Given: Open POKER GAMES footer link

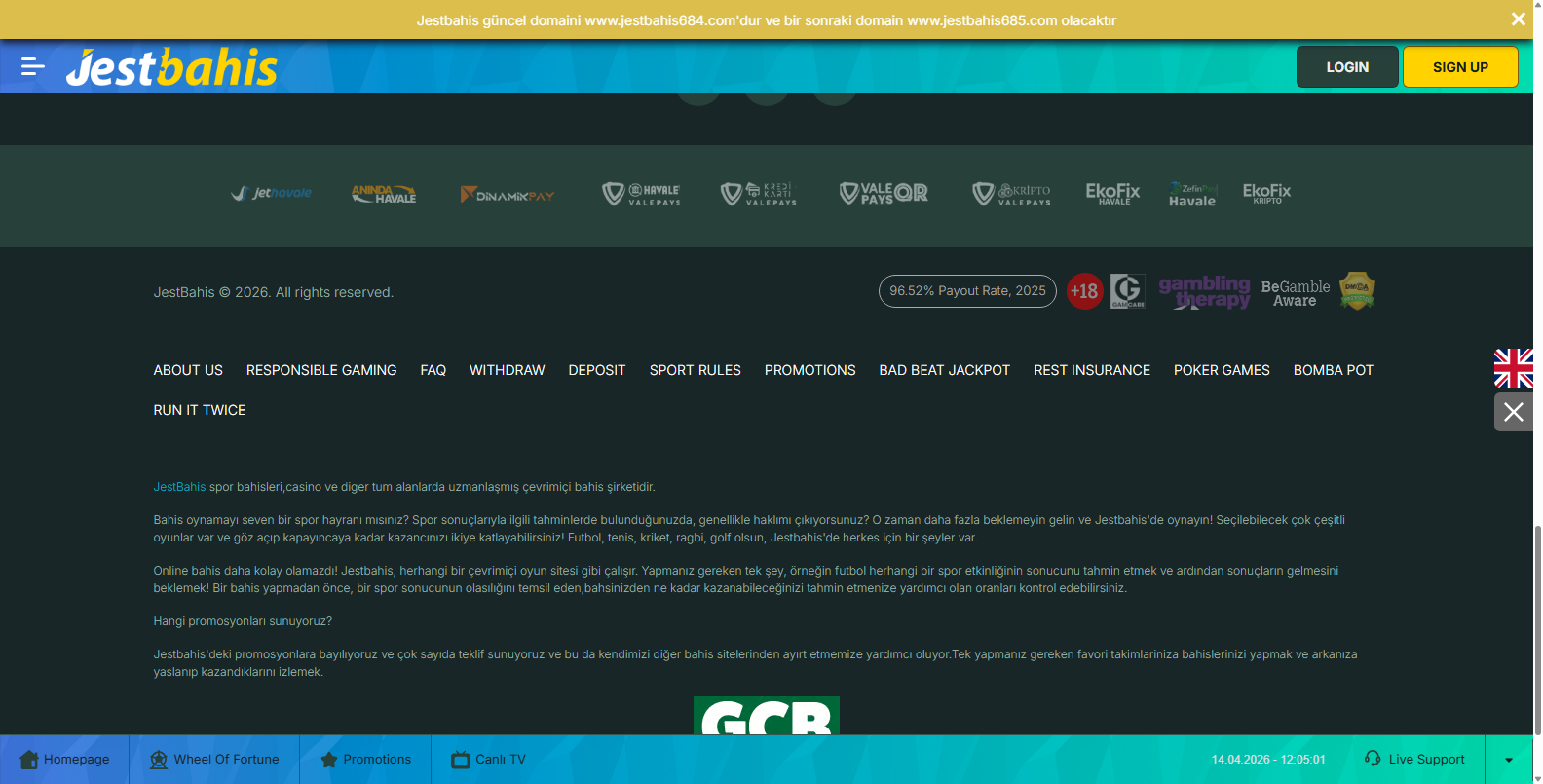Looking at the screenshot, I should pyautogui.click(x=1222, y=370).
